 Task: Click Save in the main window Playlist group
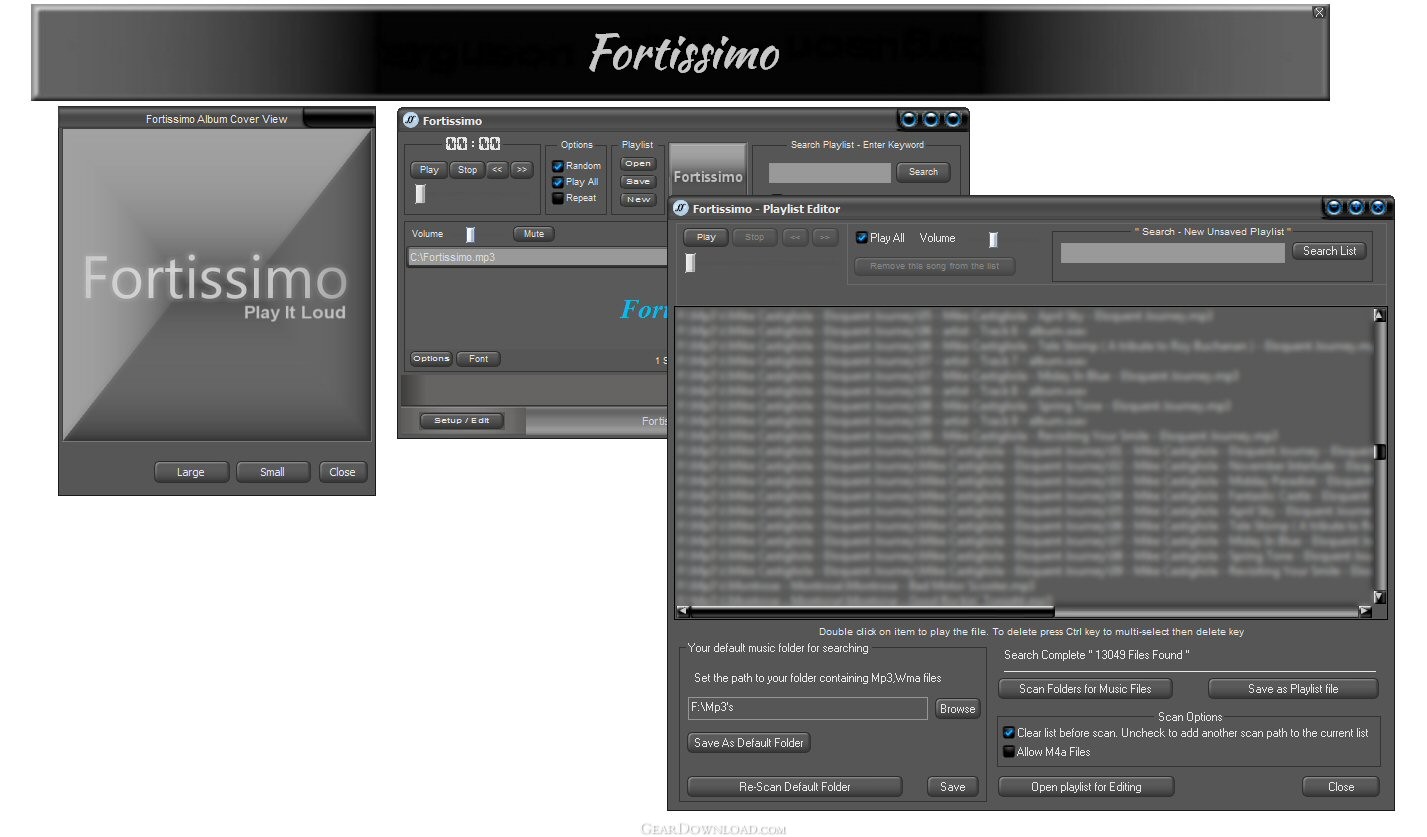click(638, 182)
